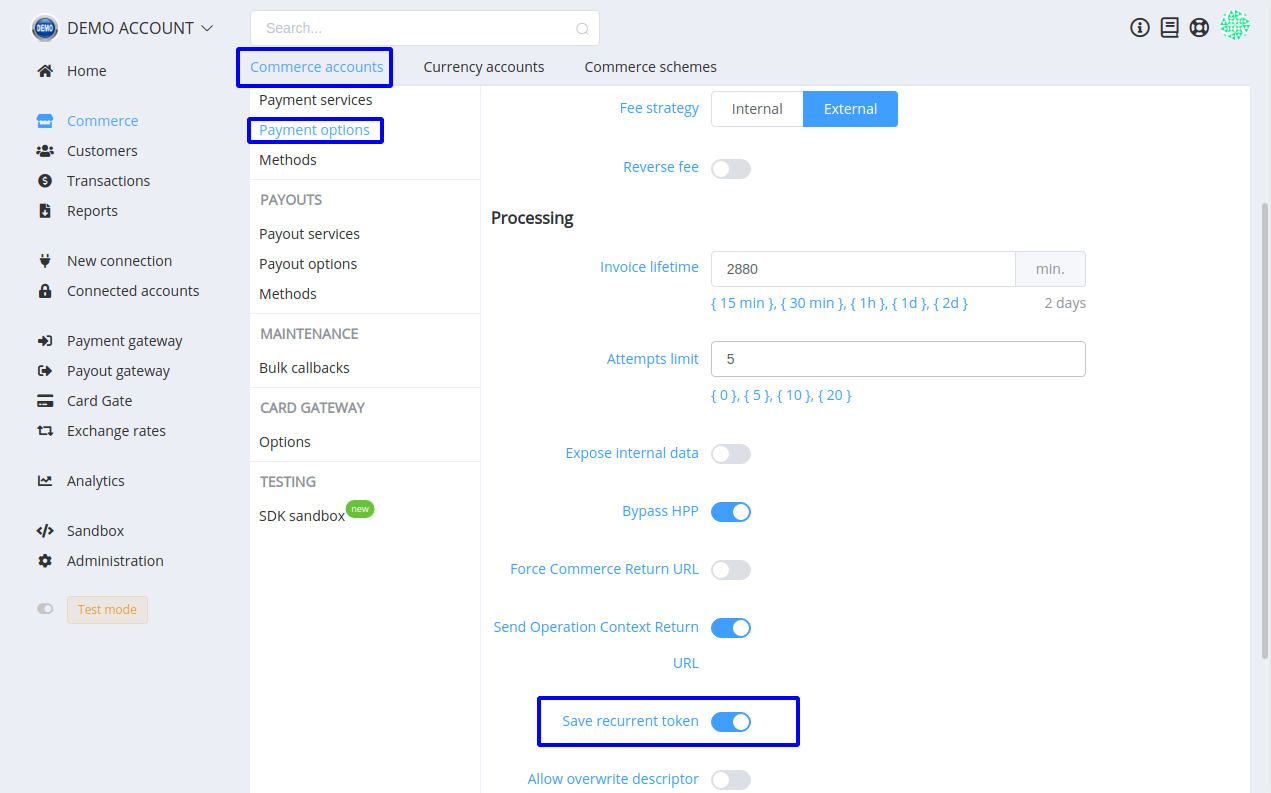Go to Home in sidebar

pyautogui.click(x=87, y=71)
